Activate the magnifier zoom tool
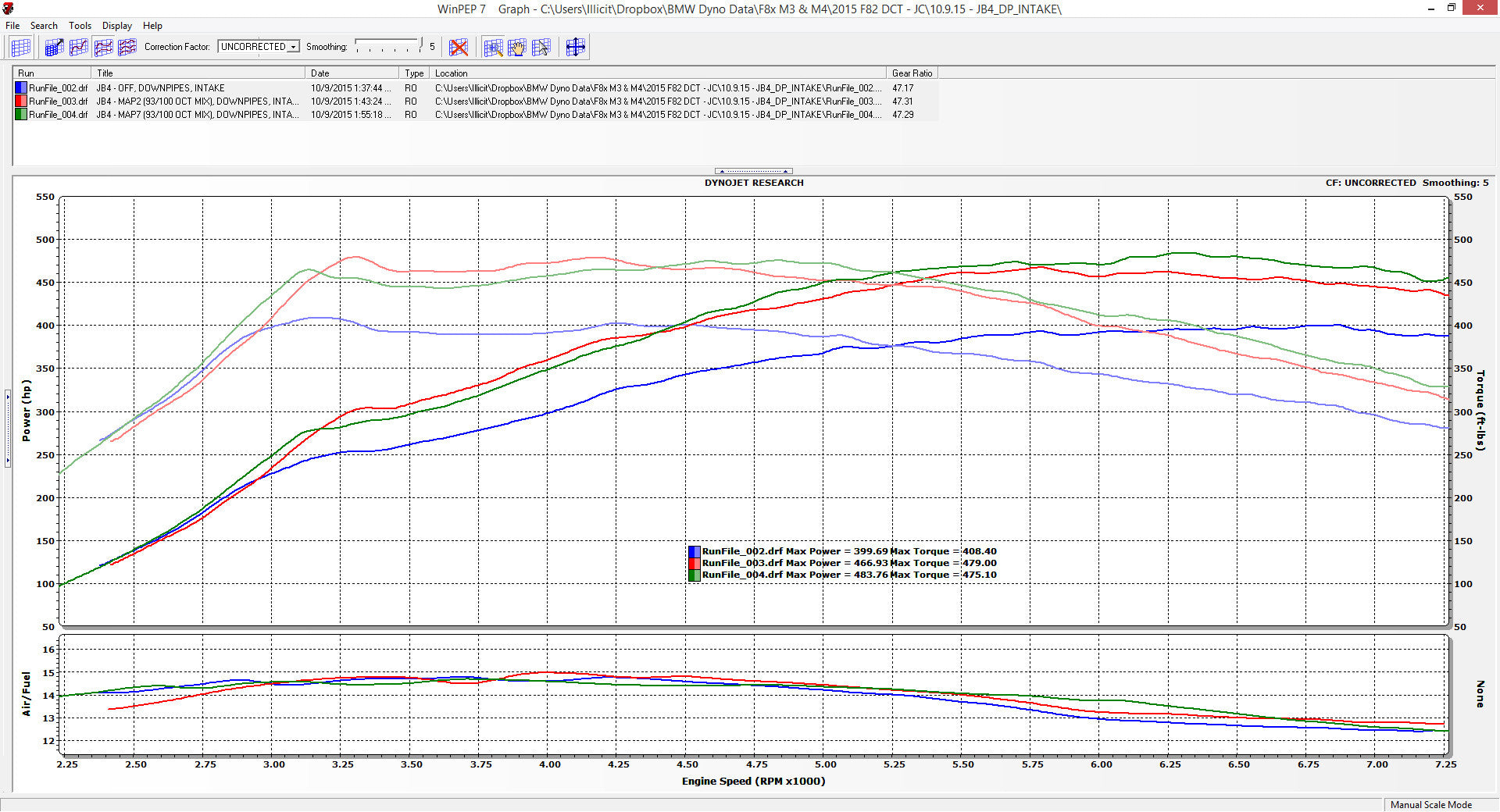1500x812 pixels. [493, 48]
